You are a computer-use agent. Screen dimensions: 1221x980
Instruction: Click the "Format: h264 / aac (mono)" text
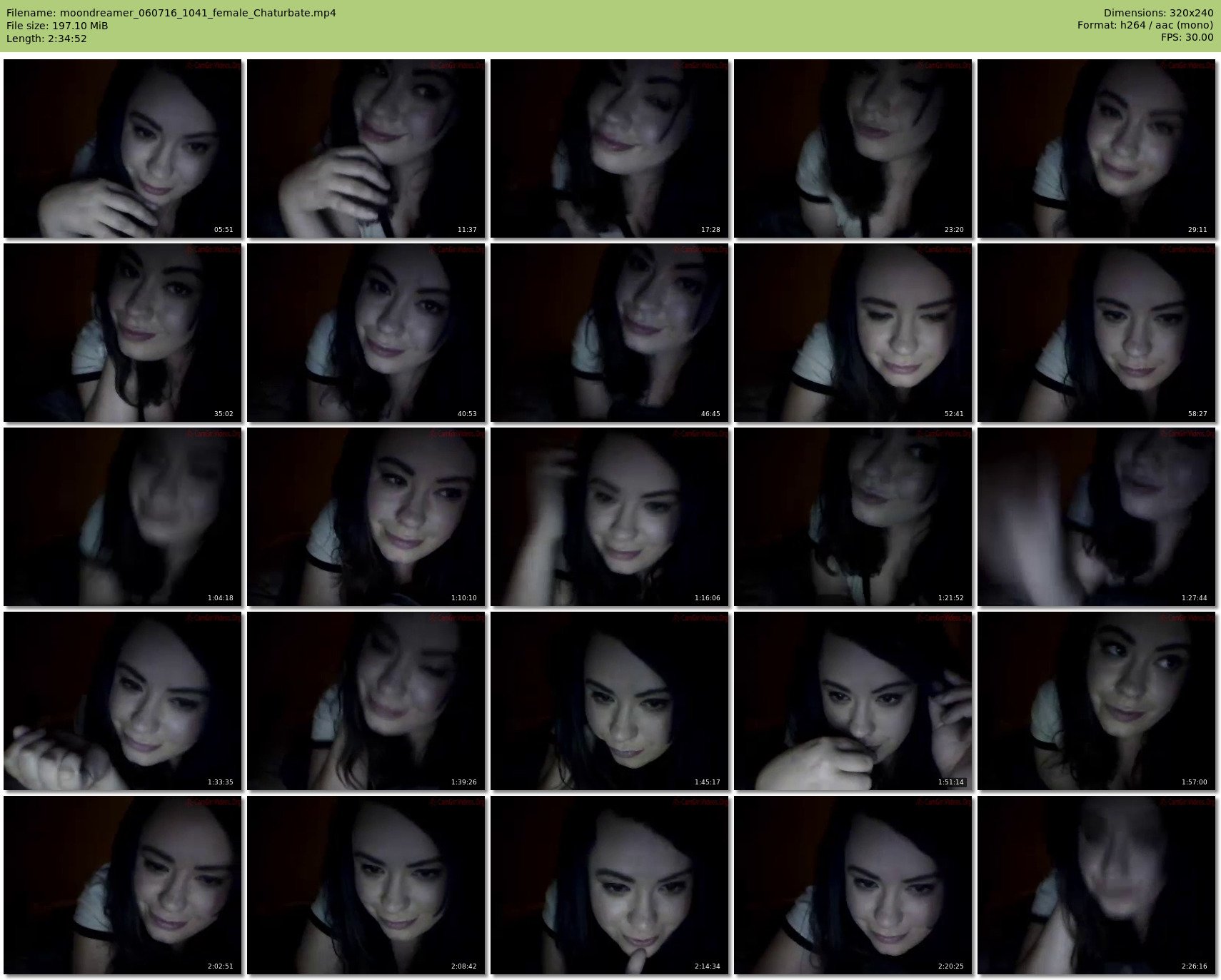(1145, 26)
